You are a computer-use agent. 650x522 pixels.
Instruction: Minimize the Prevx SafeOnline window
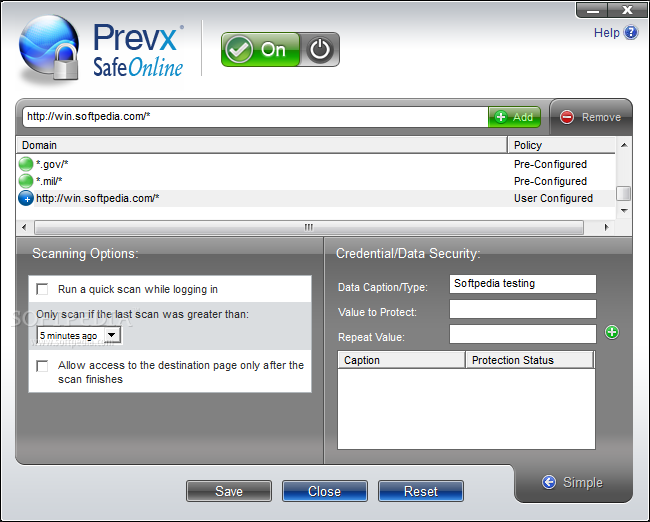(x=592, y=10)
